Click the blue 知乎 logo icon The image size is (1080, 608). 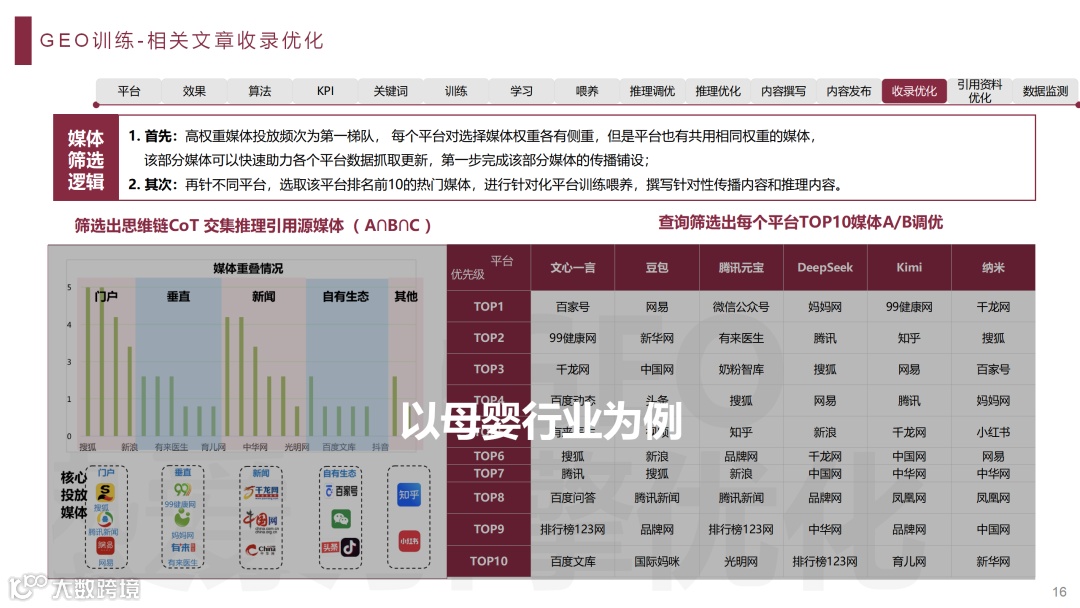pyautogui.click(x=408, y=494)
